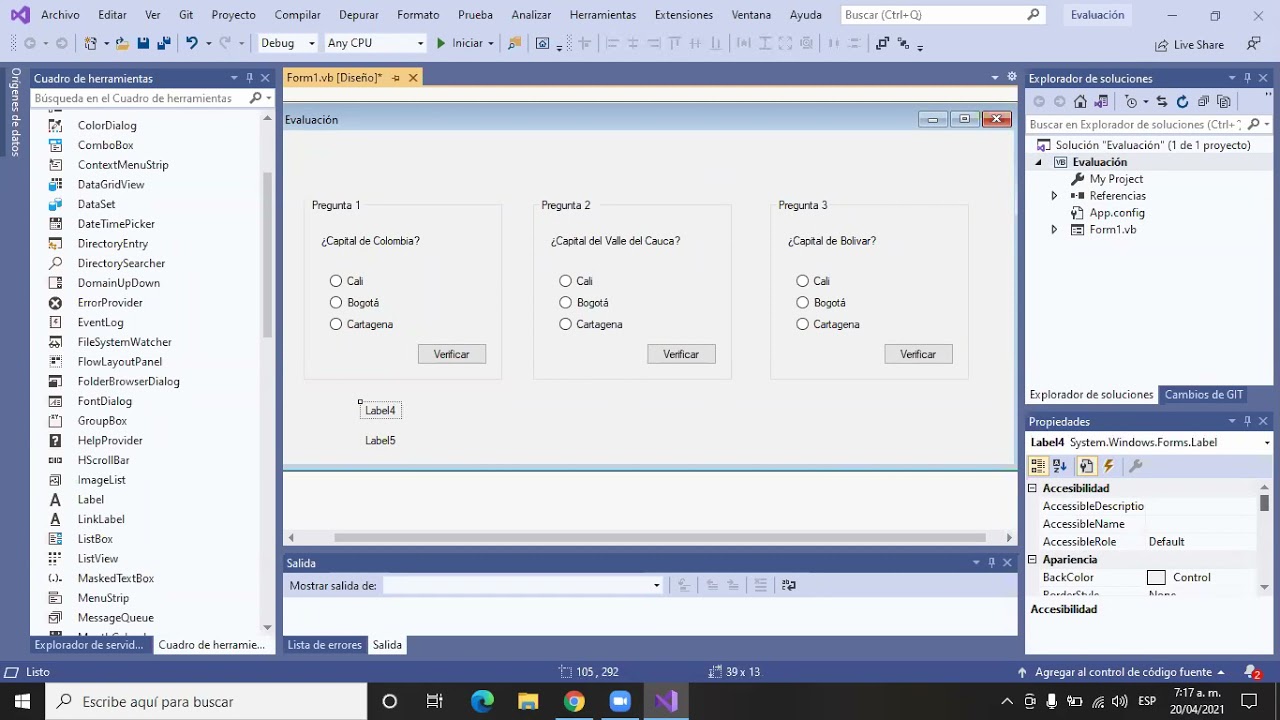Click the Live Share button
Screen dimensions: 1280x720
click(x=1189, y=44)
